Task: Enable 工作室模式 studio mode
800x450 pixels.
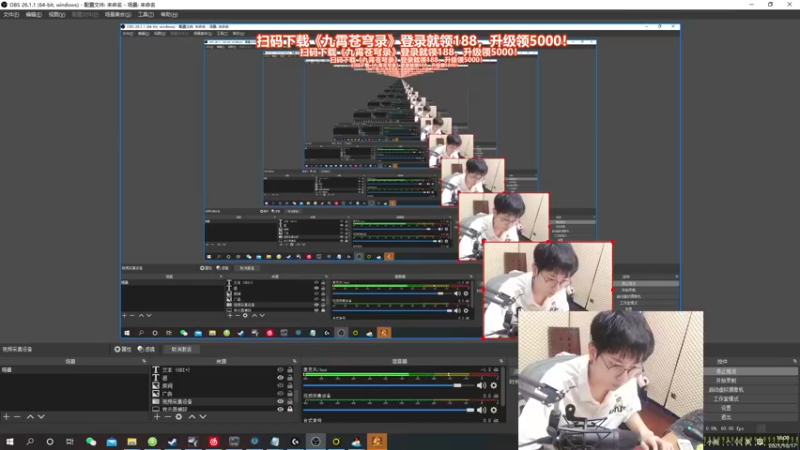Action: tap(726, 399)
